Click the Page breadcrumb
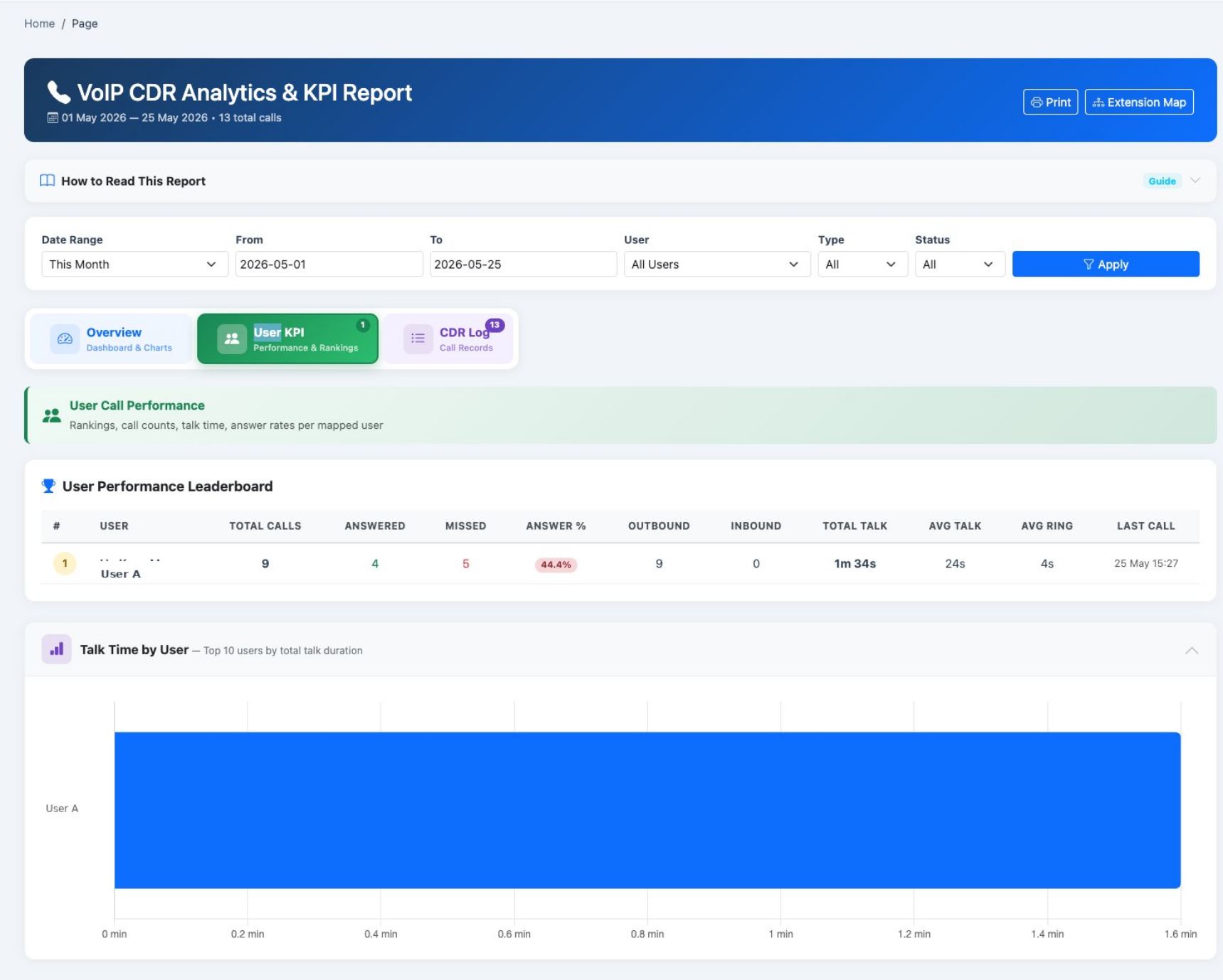1223x980 pixels. coord(85,23)
